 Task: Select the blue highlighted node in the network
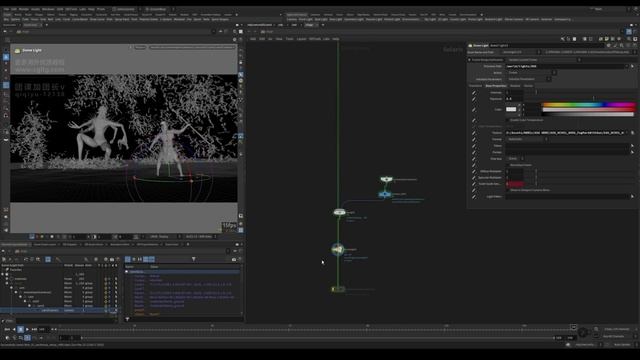pyautogui.click(x=384, y=194)
